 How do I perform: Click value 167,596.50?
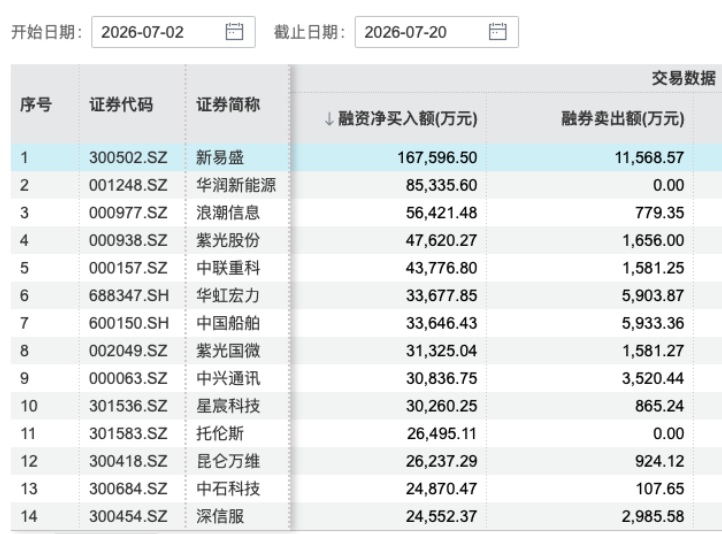click(437, 157)
